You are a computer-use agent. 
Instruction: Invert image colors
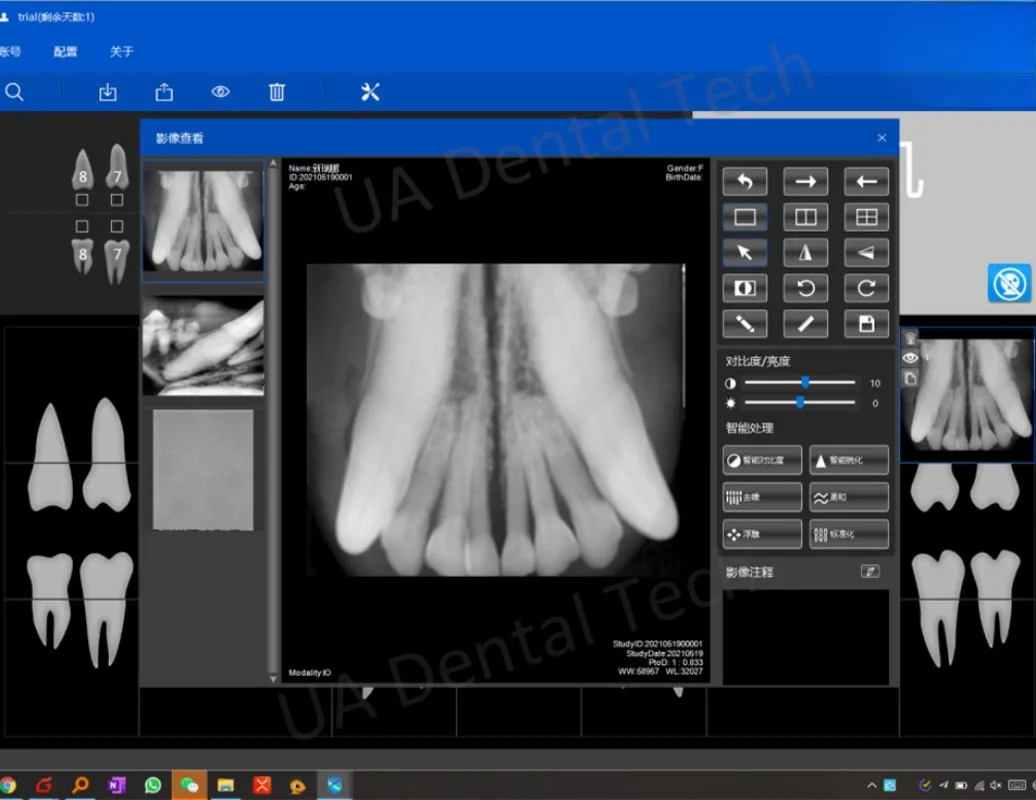745,289
